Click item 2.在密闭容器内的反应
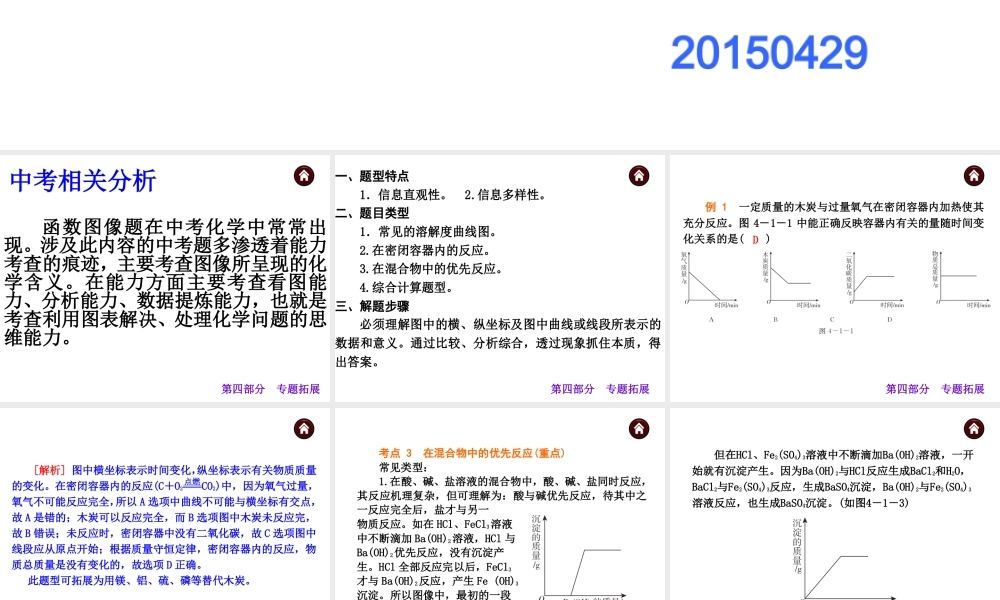The width and height of the screenshot is (1000, 600). (425, 250)
